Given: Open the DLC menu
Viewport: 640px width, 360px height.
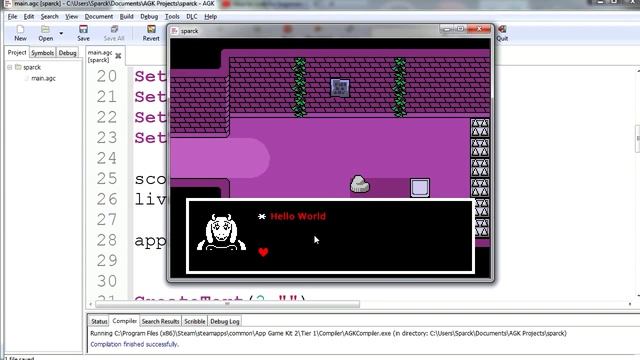Looking at the screenshot, I should tap(191, 17).
